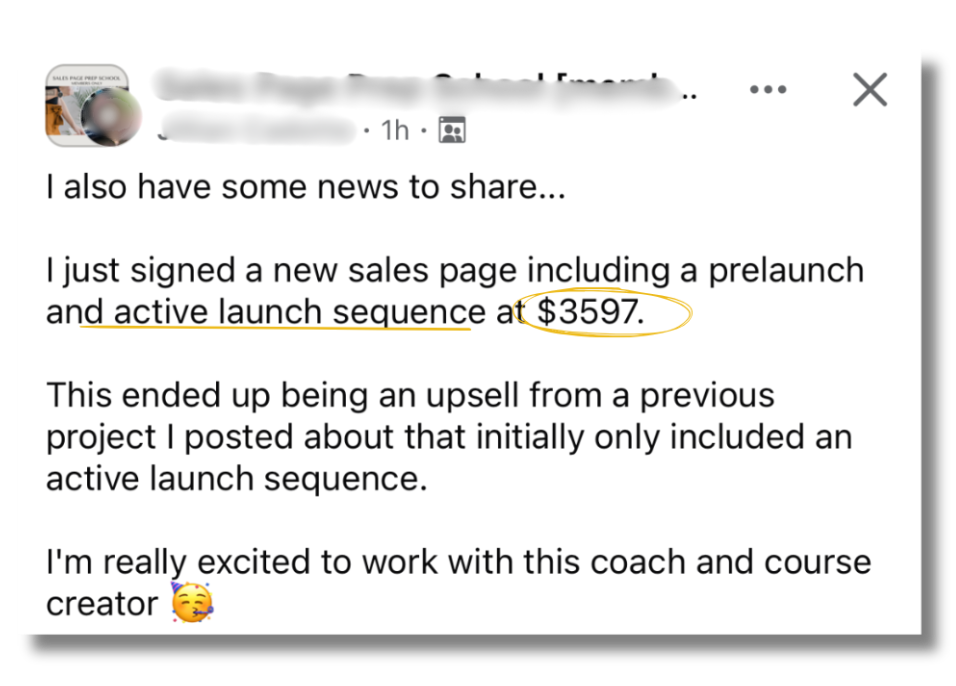Click the "This ended up being an upsell" line
The height and width of the screenshot is (686, 956).
410,395
